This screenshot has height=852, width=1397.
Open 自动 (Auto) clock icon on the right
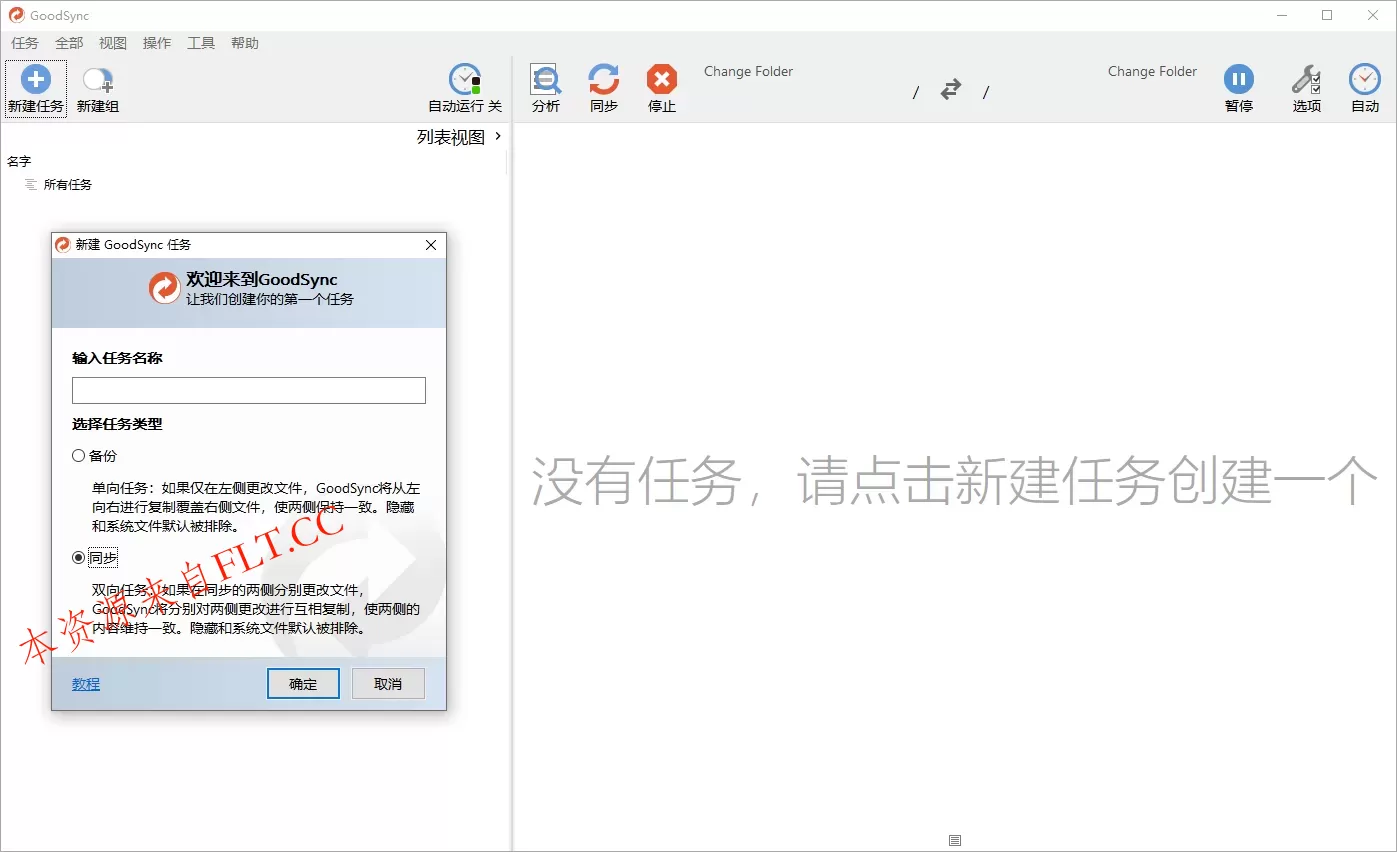click(1365, 79)
